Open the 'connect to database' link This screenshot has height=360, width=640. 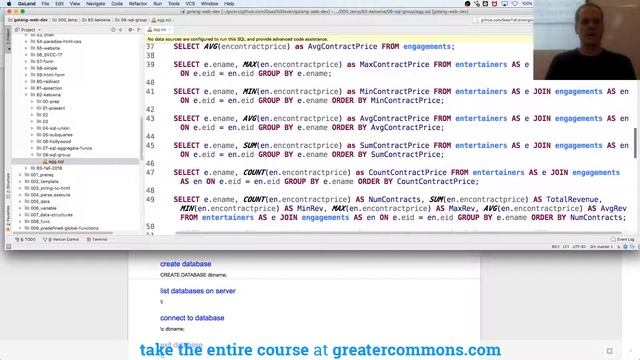[x=192, y=318]
